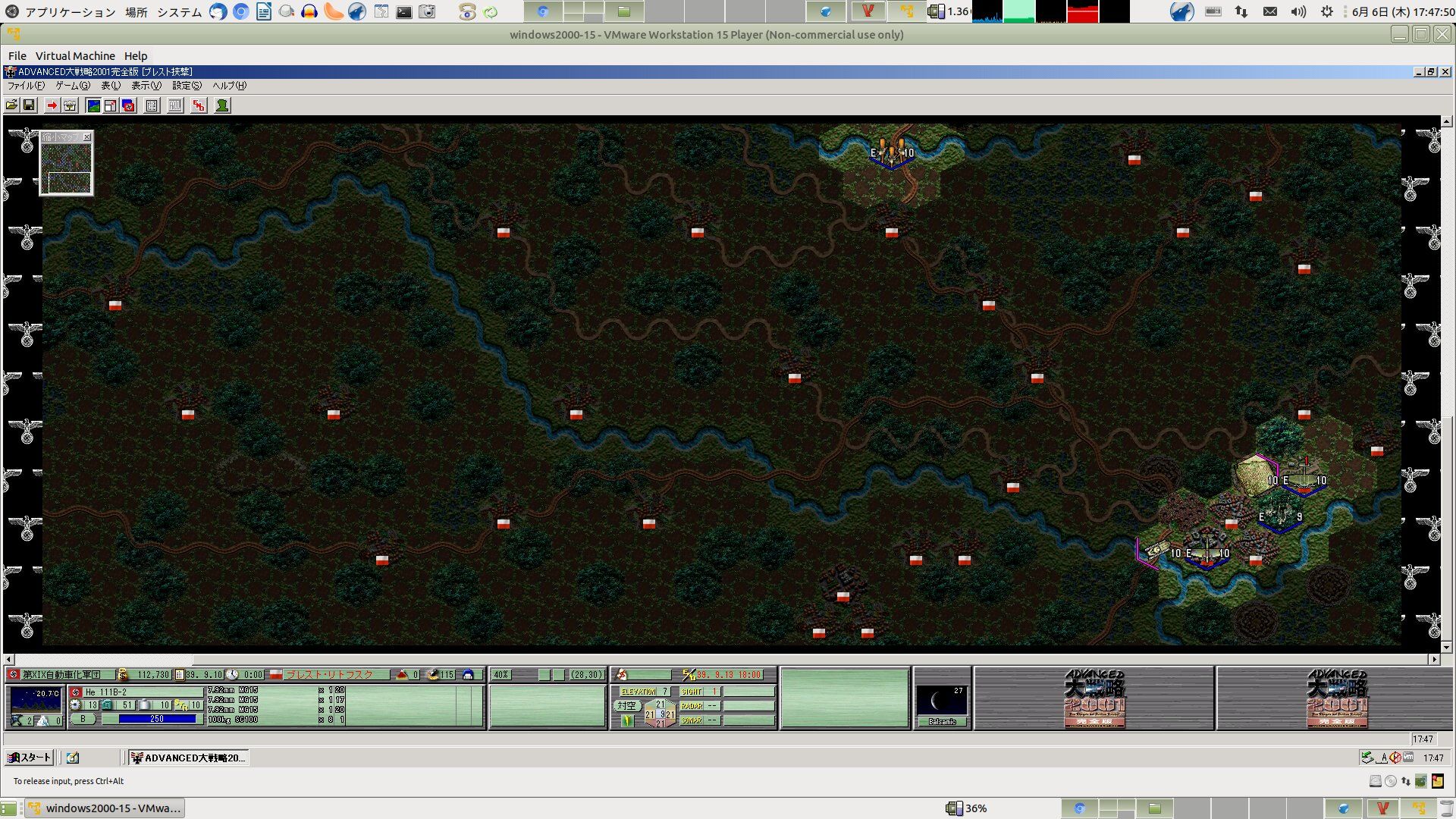Open the 設定(S) menu
Viewport: 1456px width, 819px height.
tap(187, 86)
